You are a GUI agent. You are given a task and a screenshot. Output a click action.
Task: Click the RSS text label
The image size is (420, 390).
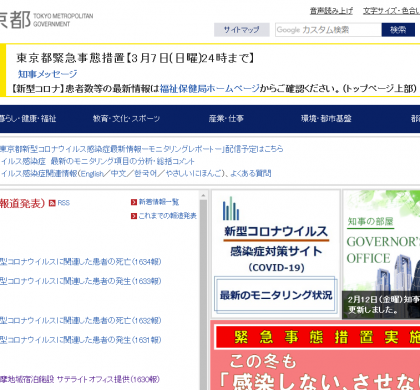pyautogui.click(x=63, y=203)
